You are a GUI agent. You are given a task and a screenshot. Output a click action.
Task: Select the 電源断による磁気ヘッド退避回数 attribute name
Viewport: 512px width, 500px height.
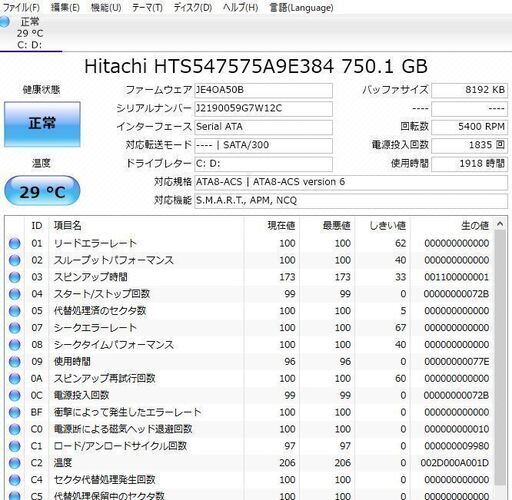(x=123, y=429)
